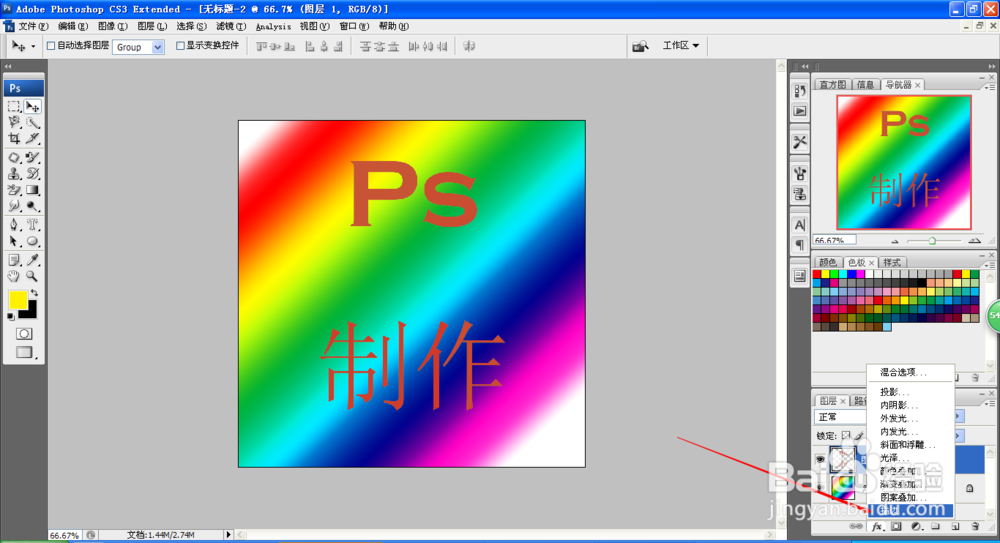Viewport: 1000px width, 543px height.
Task: Toggle lock transparent pixels option
Action: (846, 435)
